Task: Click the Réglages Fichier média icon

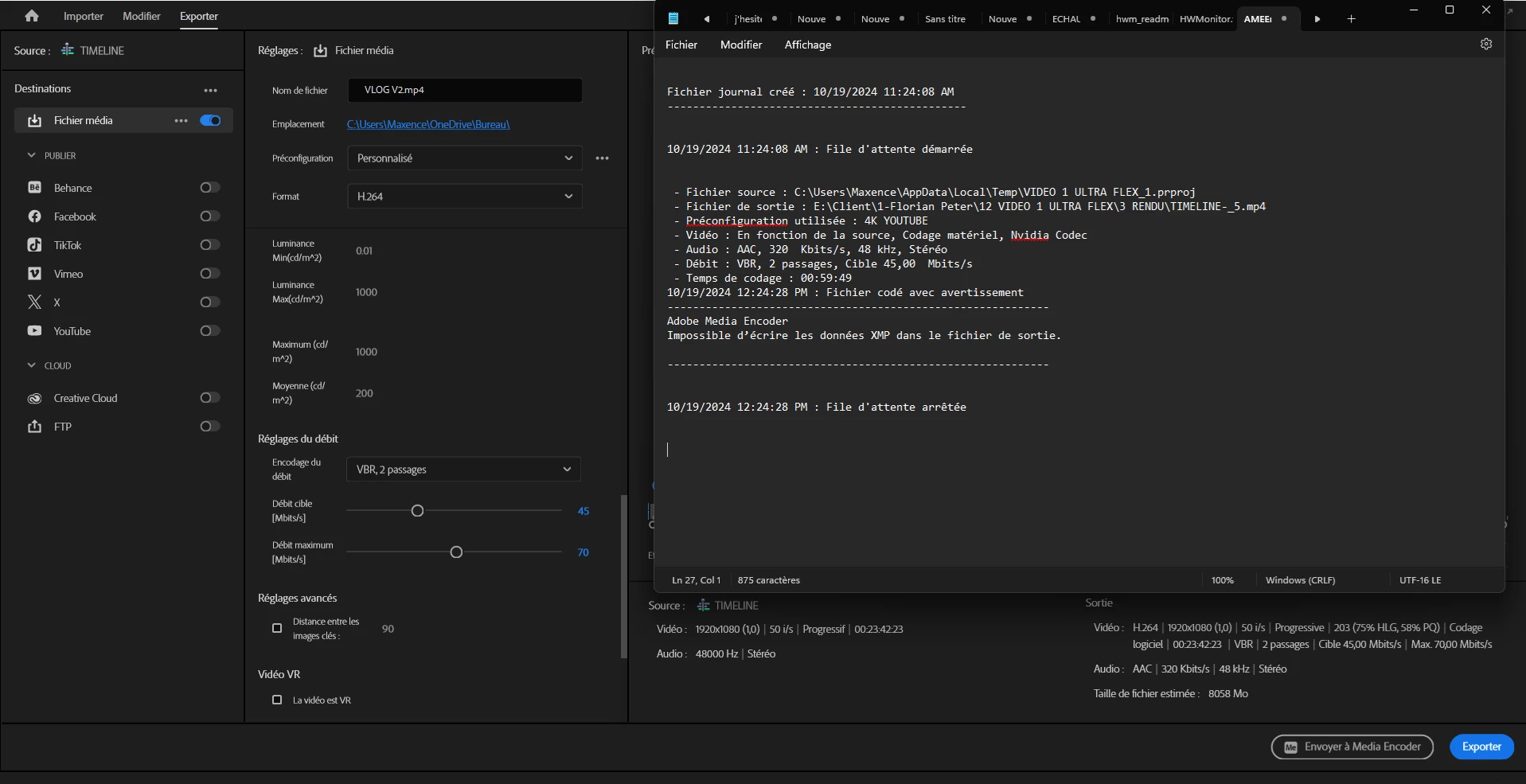Action: [x=320, y=51]
